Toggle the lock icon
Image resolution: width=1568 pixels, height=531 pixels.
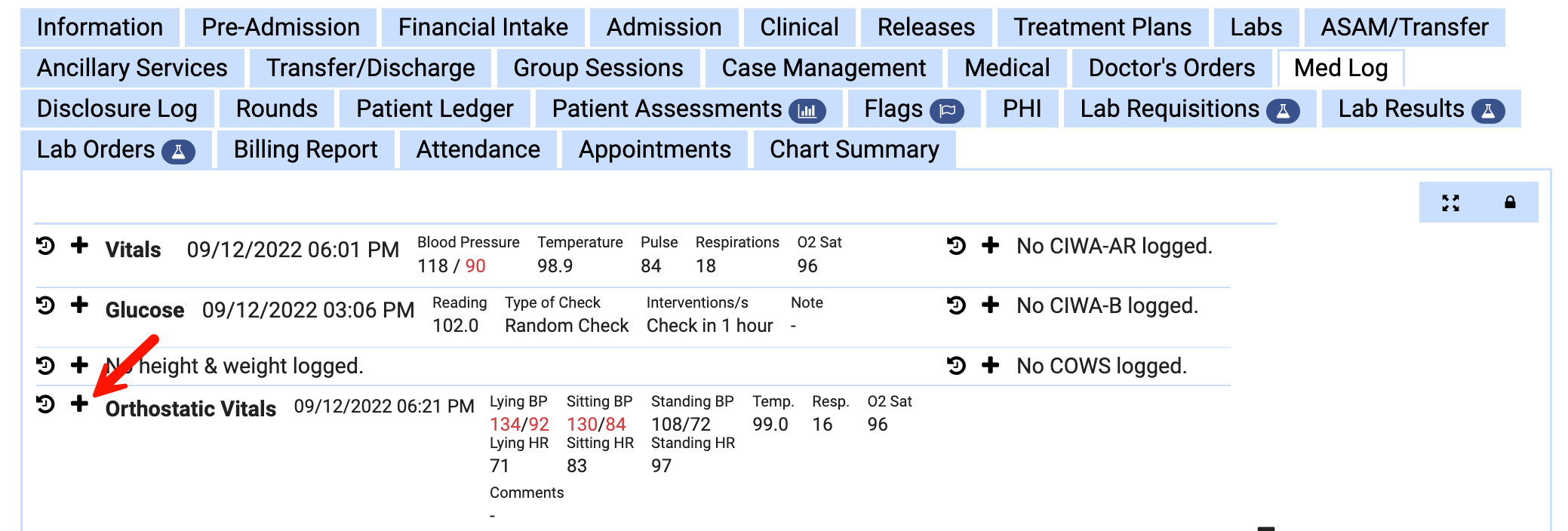pos(1510,202)
